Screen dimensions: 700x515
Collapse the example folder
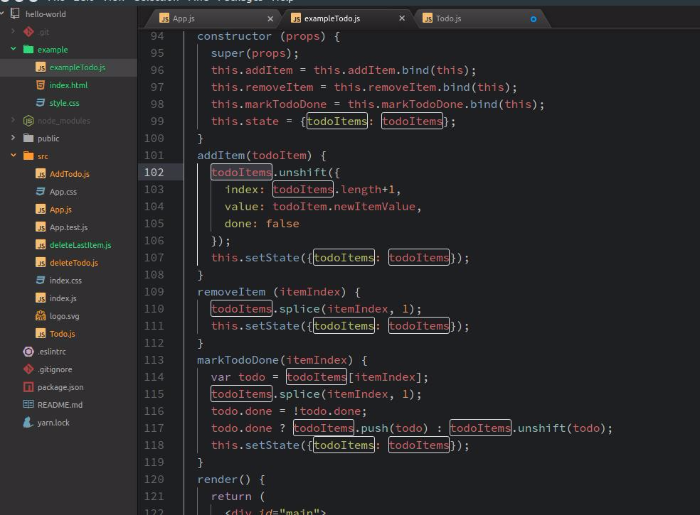[13, 49]
